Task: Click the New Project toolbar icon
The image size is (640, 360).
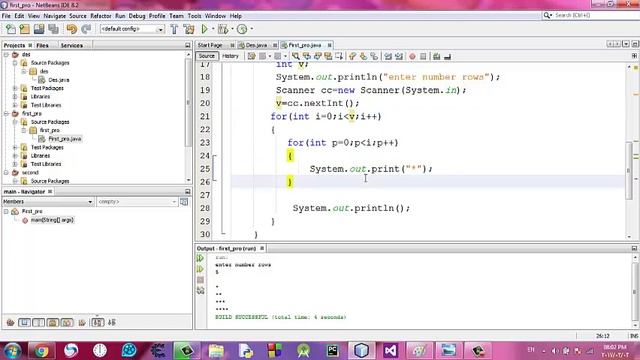Action: tap(24, 29)
